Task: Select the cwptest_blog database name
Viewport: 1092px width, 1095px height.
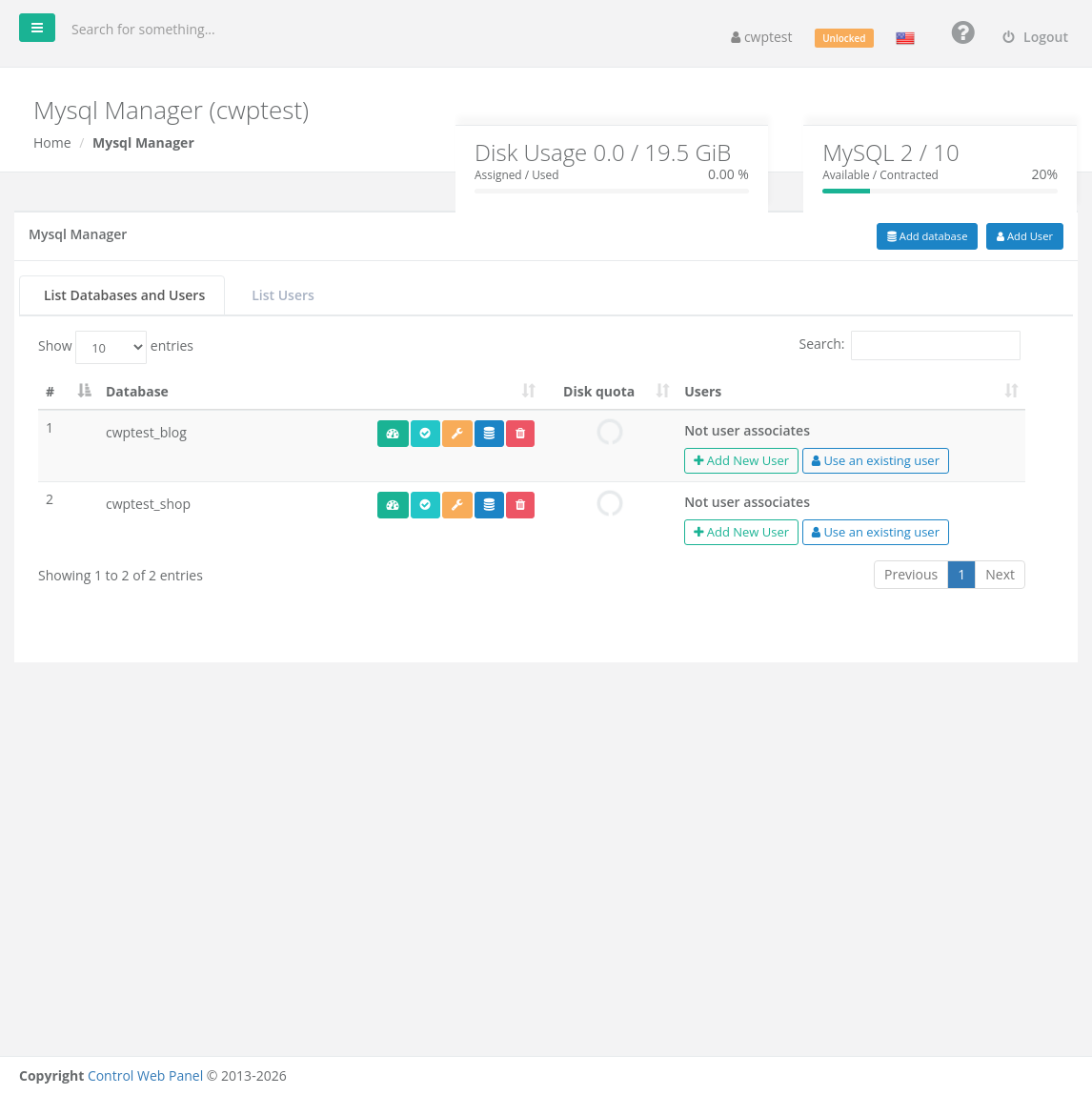Action: [146, 433]
